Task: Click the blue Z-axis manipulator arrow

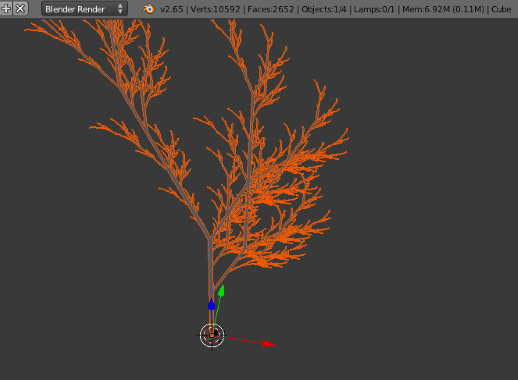Action: pos(211,304)
